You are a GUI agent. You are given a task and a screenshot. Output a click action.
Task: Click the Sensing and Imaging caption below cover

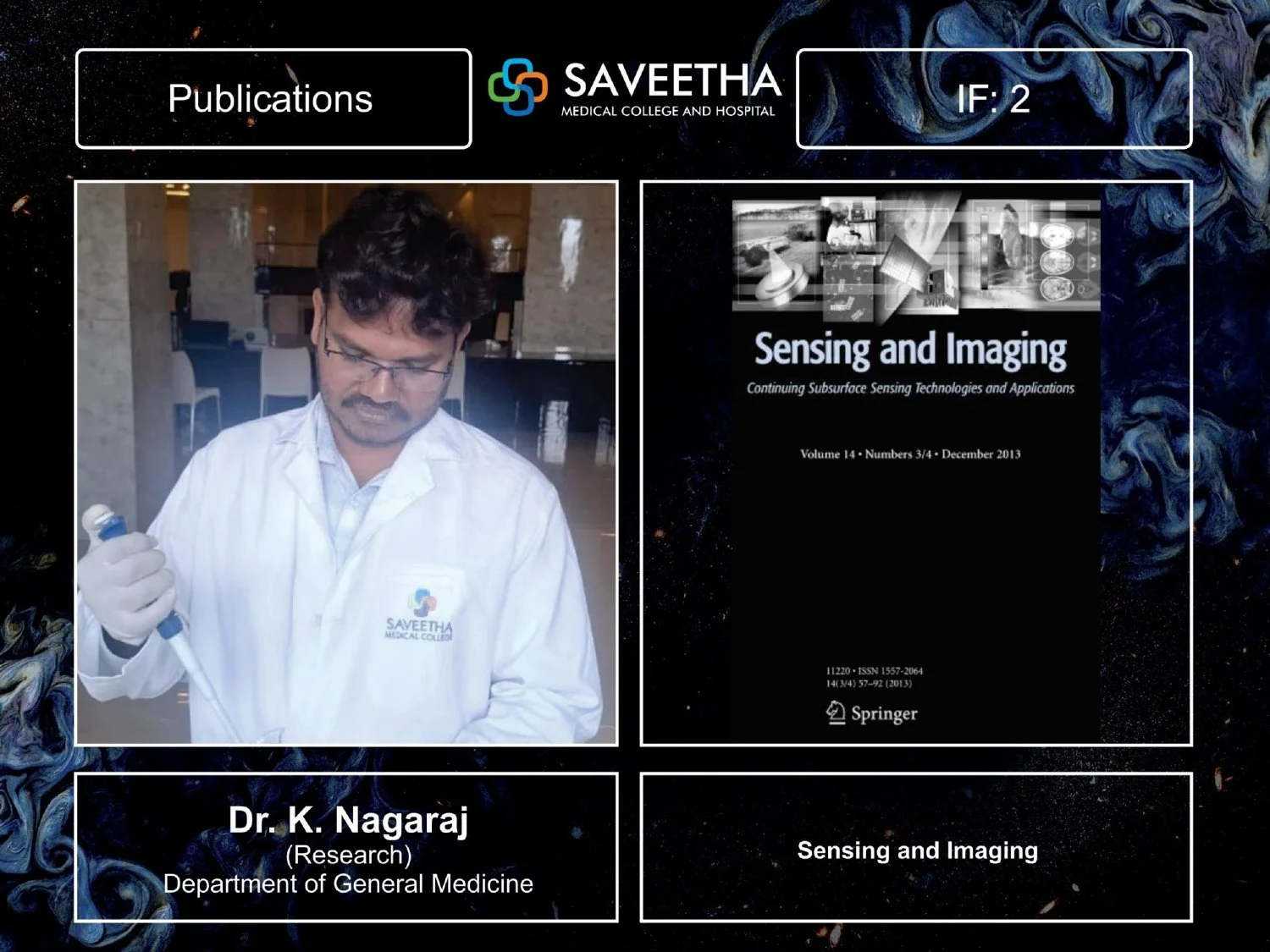click(x=917, y=850)
